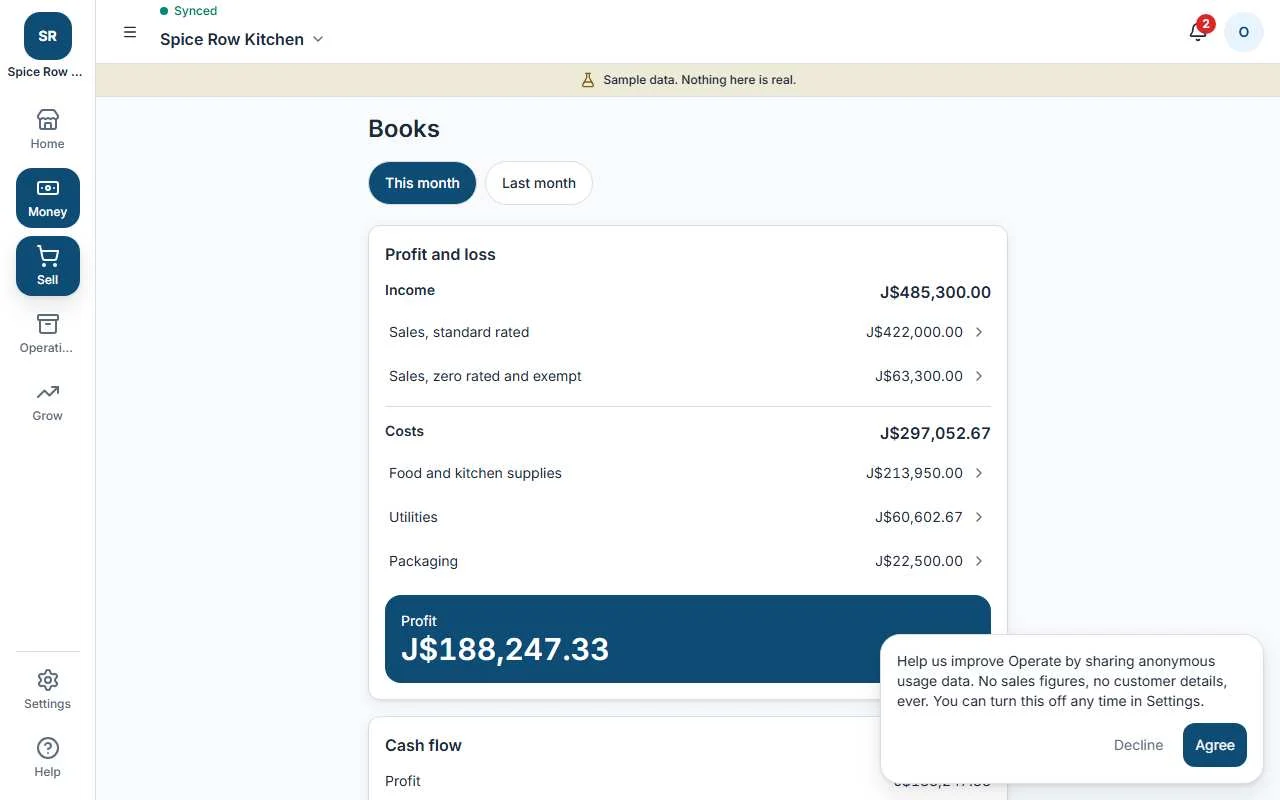Expand the Utilities row chevron
Screen dimensions: 1280x800
pos(979,517)
